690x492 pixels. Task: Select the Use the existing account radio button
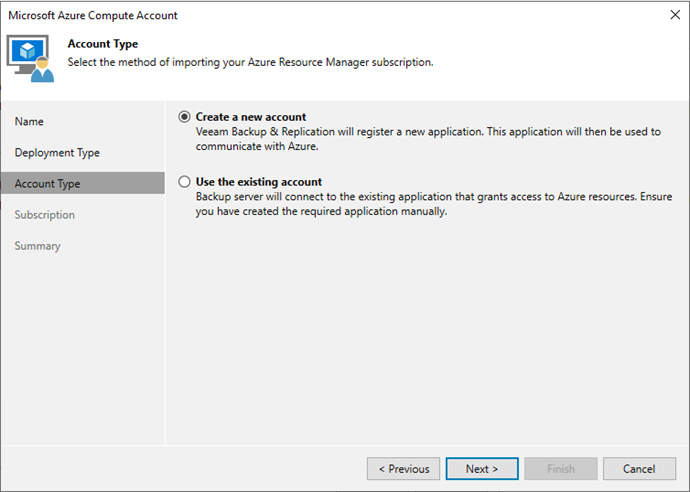click(184, 182)
